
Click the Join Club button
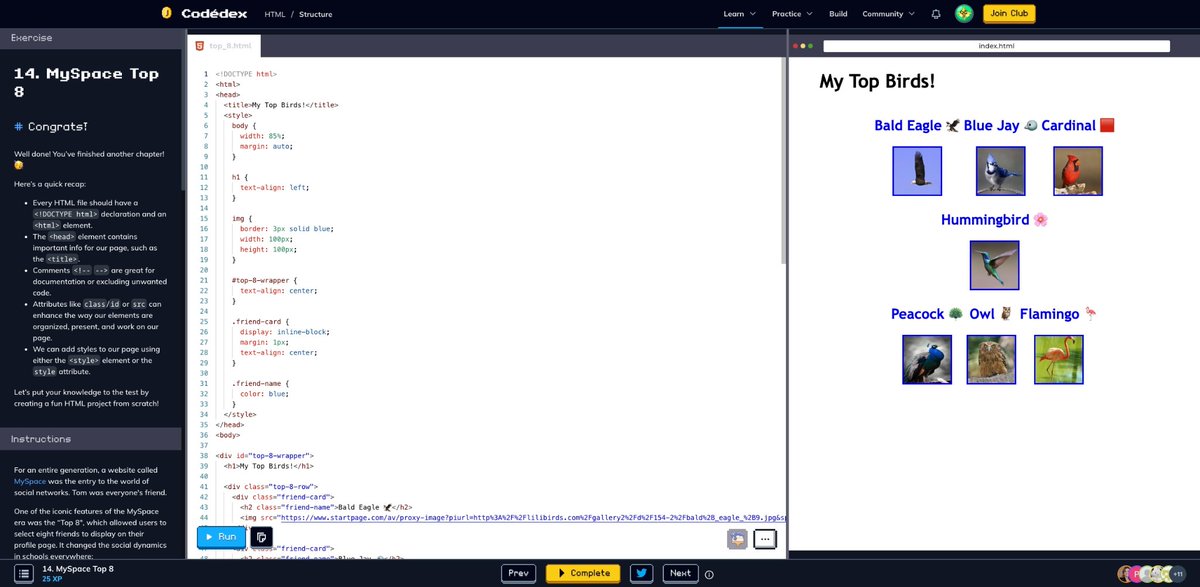(1008, 13)
